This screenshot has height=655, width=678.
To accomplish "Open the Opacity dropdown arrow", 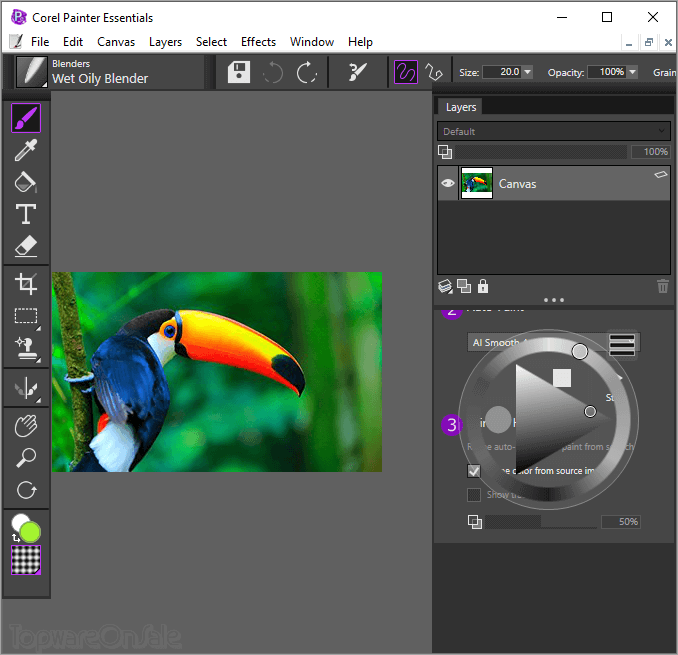I will (x=632, y=72).
